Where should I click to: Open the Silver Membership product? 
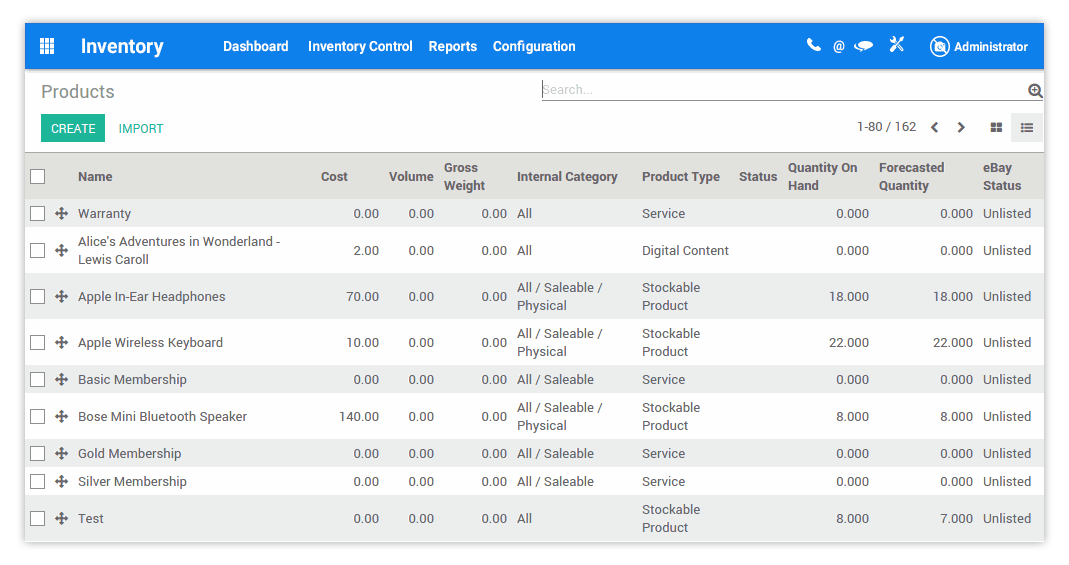click(132, 481)
